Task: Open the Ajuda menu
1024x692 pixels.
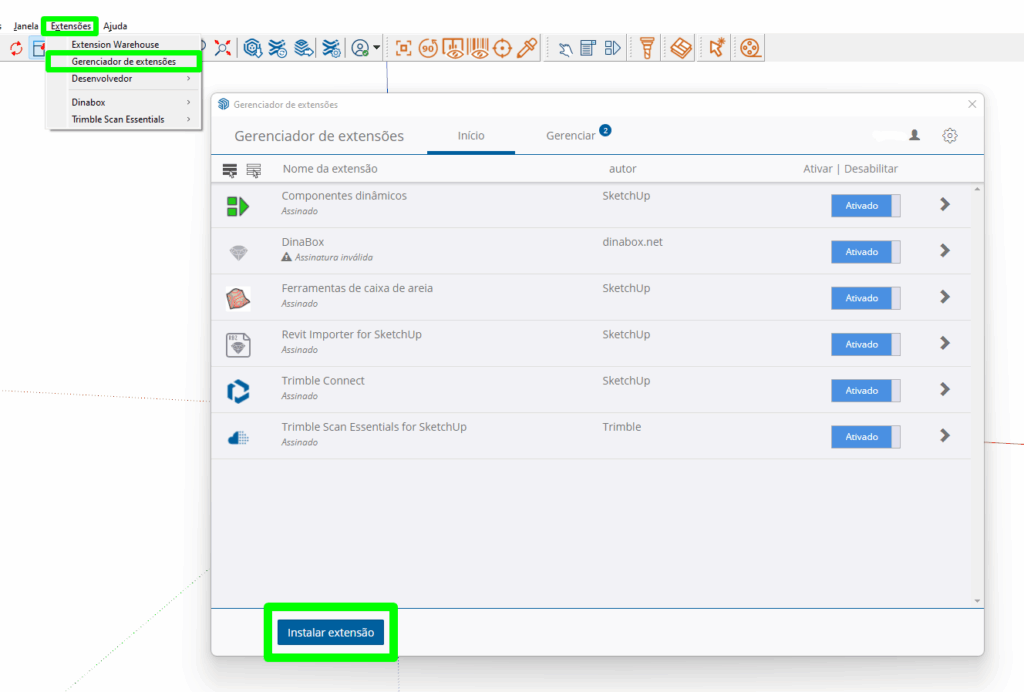Action: pyautogui.click(x=115, y=26)
